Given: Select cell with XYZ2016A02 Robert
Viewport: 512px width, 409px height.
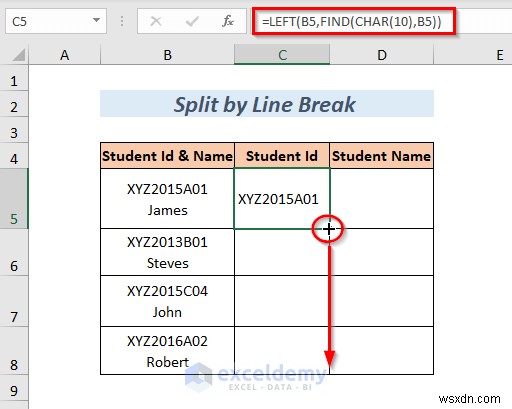Looking at the screenshot, I should (x=167, y=351).
